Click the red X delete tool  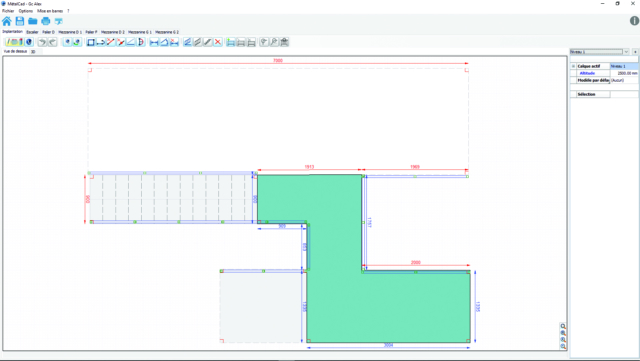click(x=218, y=42)
